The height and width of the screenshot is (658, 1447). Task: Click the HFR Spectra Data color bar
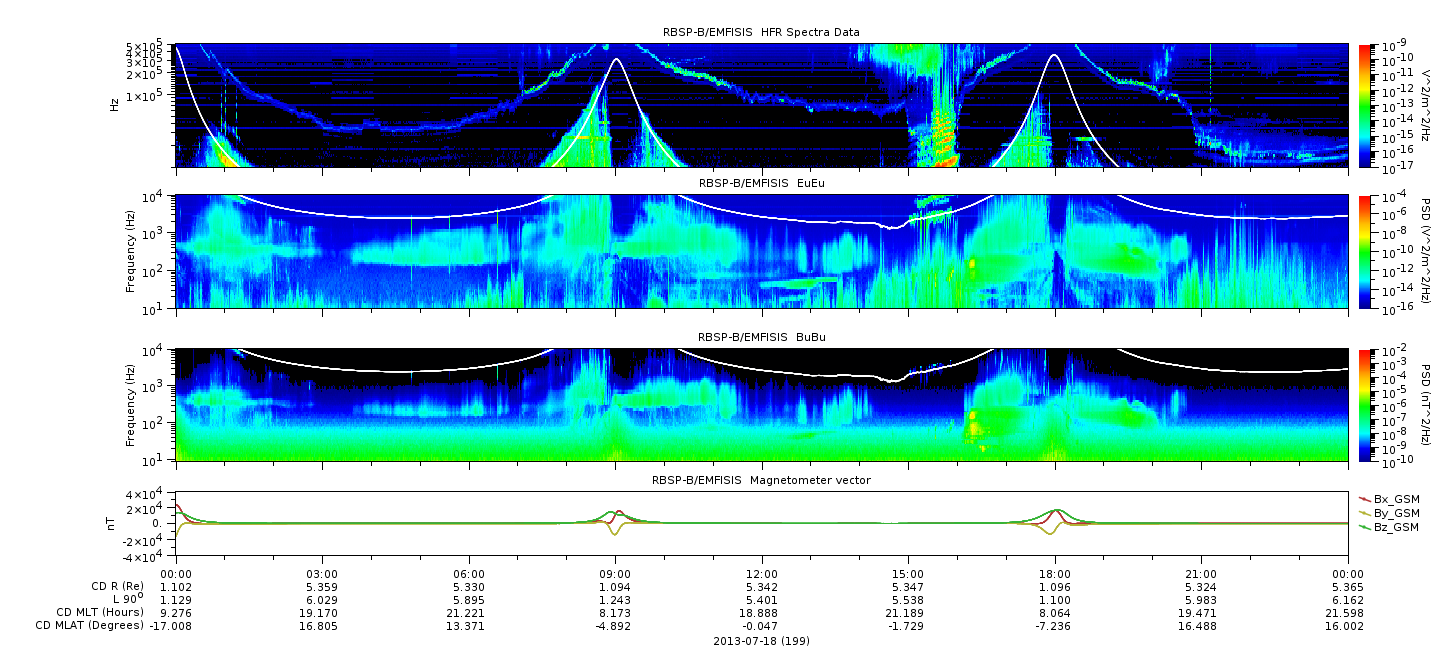pyautogui.click(x=1365, y=105)
